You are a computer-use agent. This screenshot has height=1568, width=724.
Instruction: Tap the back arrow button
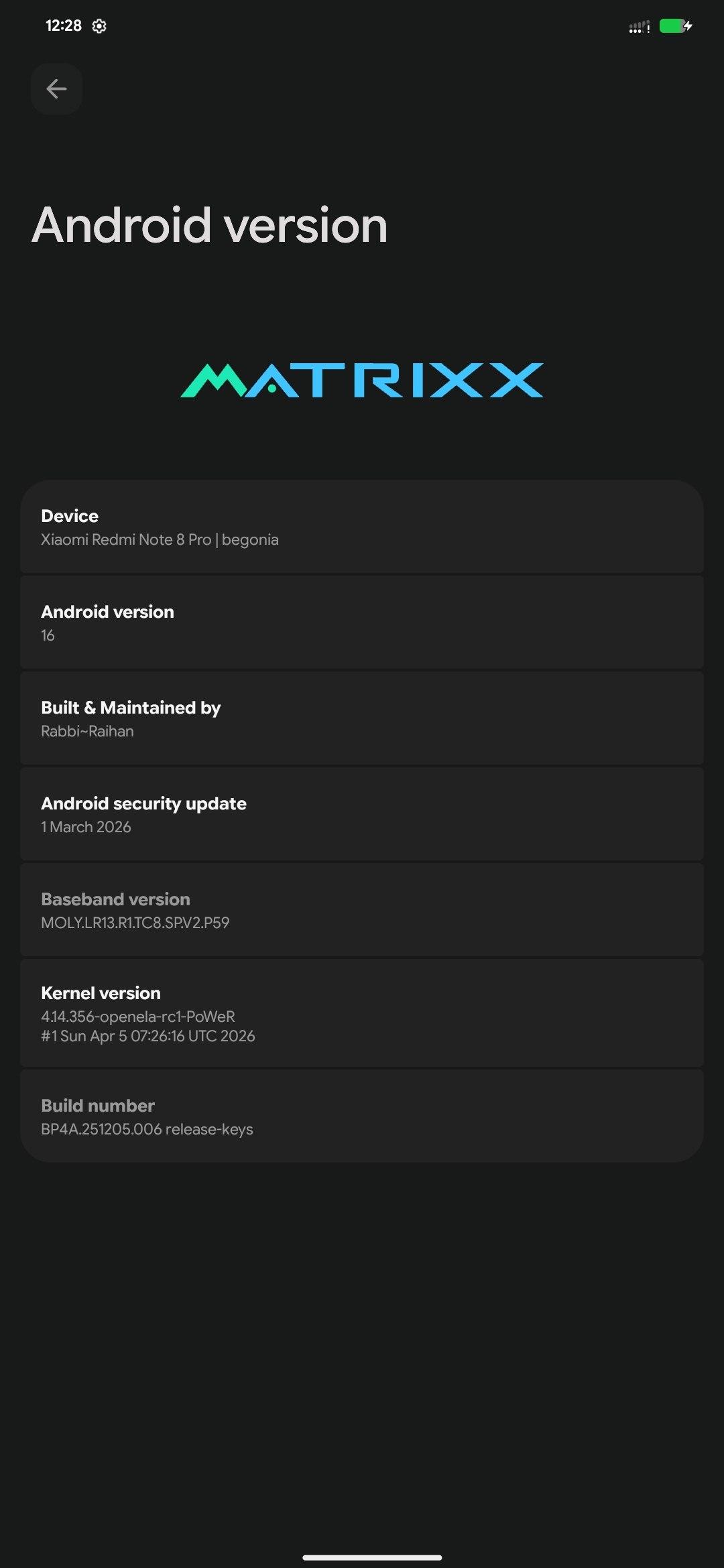pyautogui.click(x=56, y=89)
